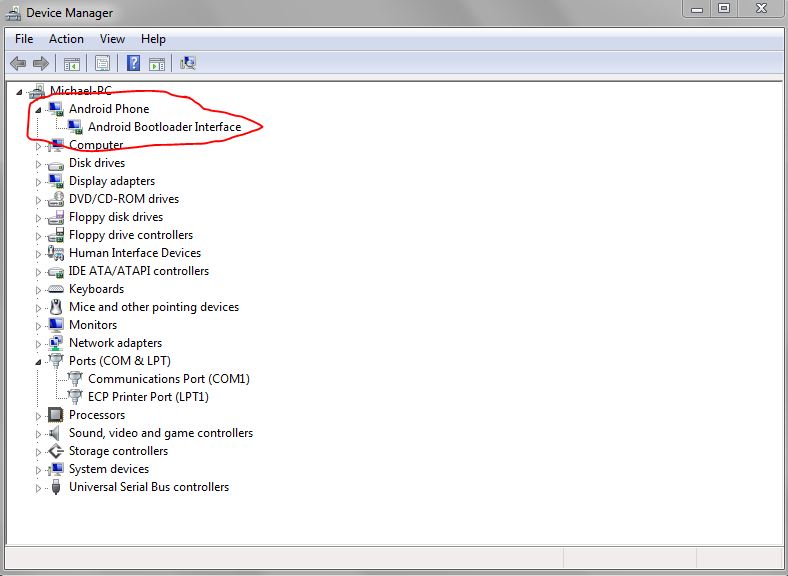Click the Communications Port (COM1) icon

pos(75,378)
